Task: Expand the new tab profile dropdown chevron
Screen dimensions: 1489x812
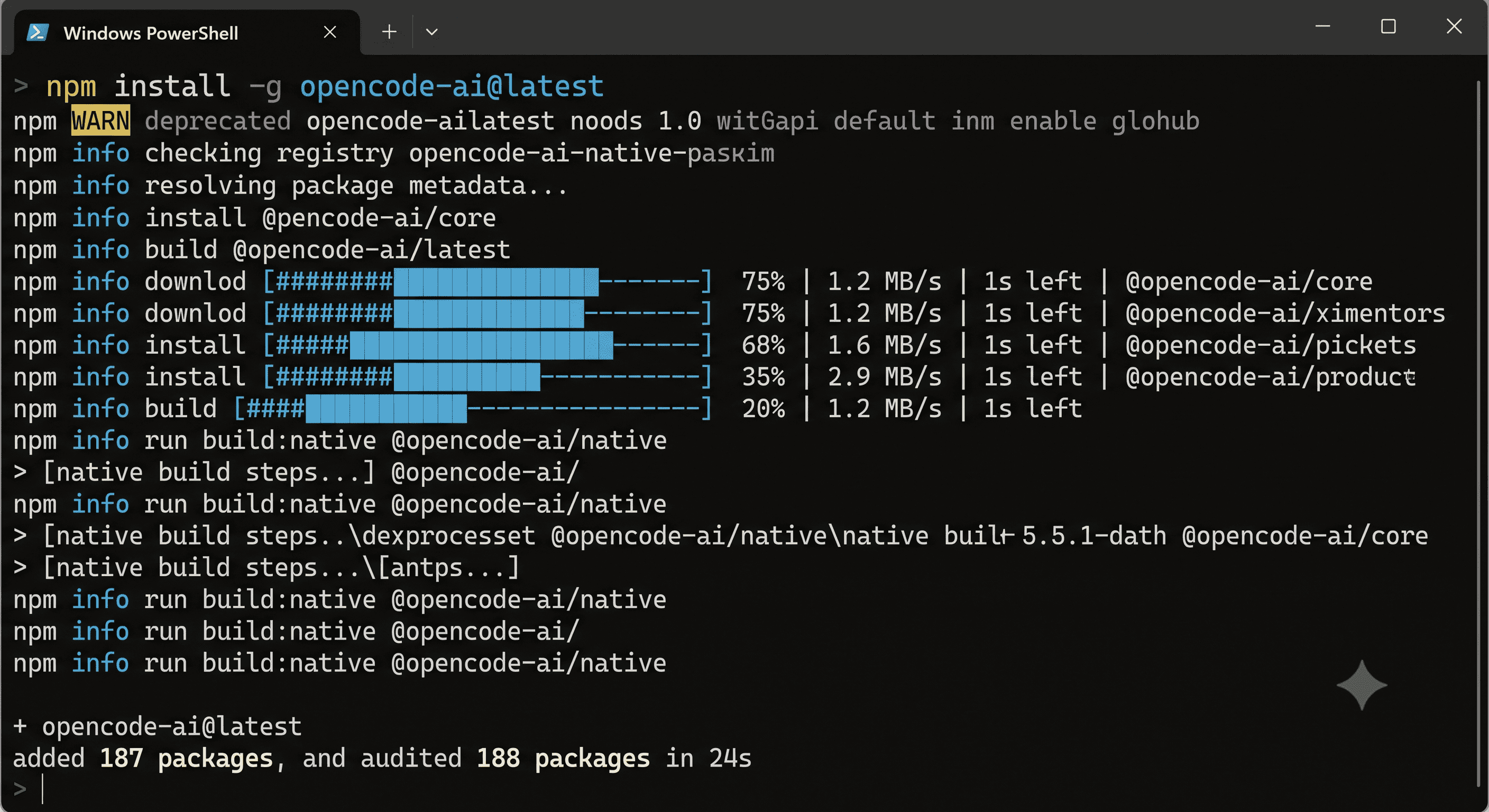Action: point(432,32)
